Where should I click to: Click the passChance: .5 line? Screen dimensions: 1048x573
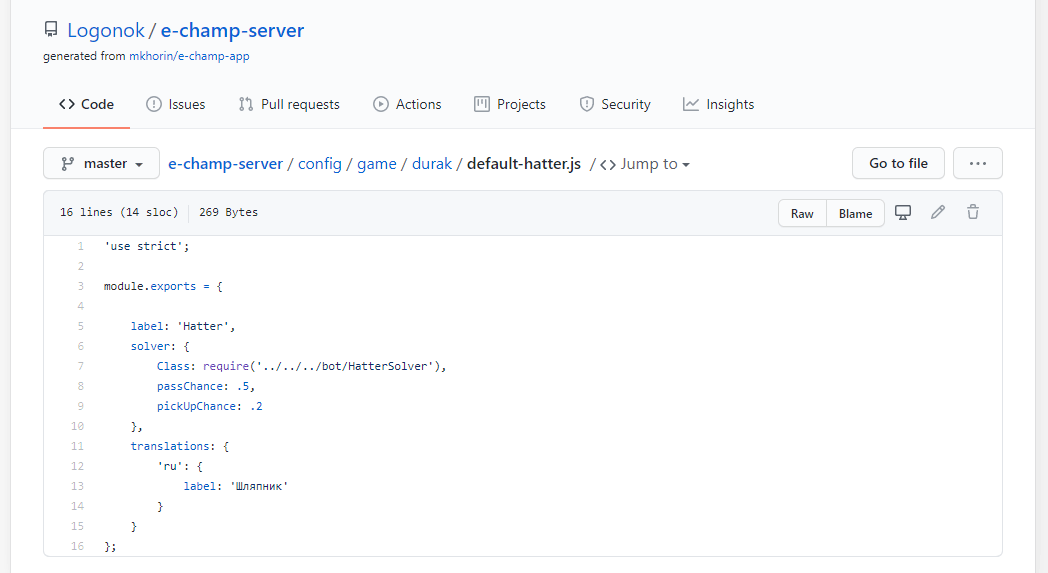pos(206,386)
